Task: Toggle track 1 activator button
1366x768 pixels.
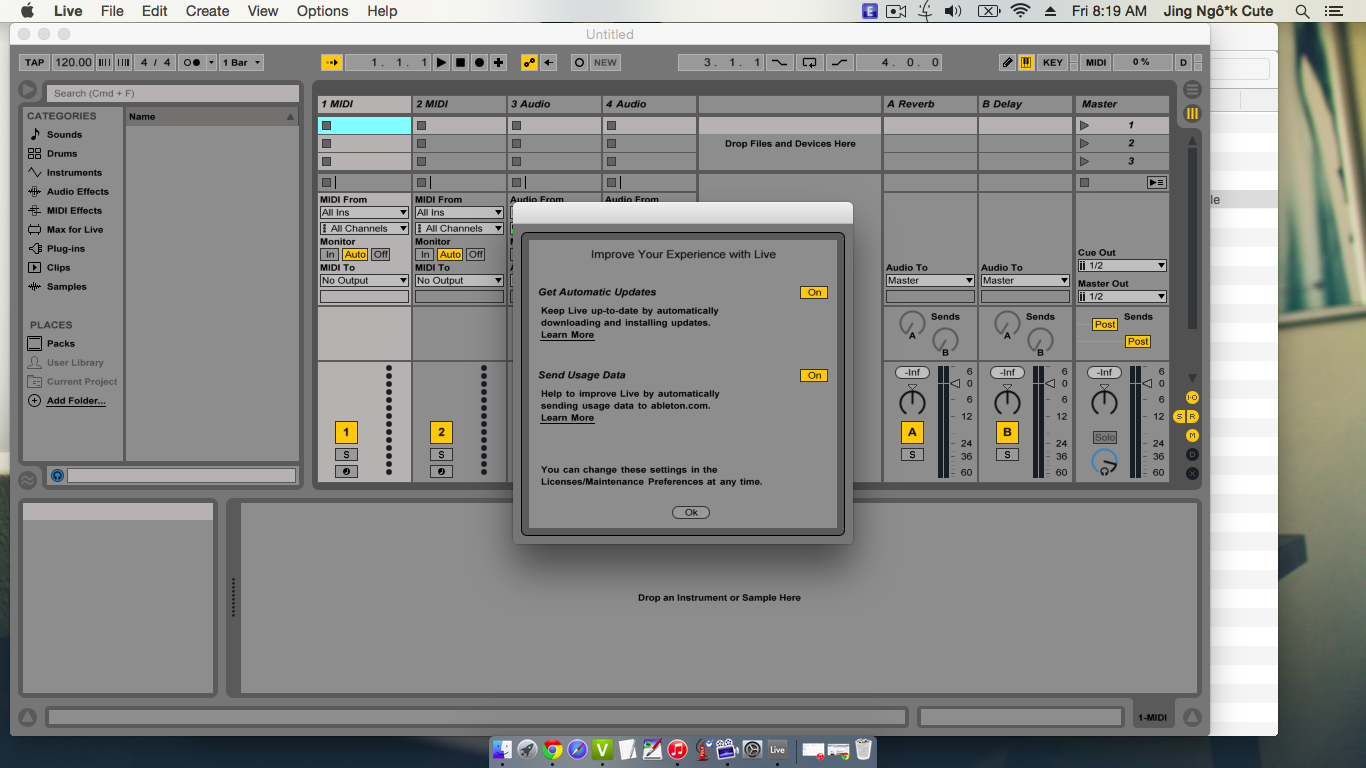Action: point(346,432)
